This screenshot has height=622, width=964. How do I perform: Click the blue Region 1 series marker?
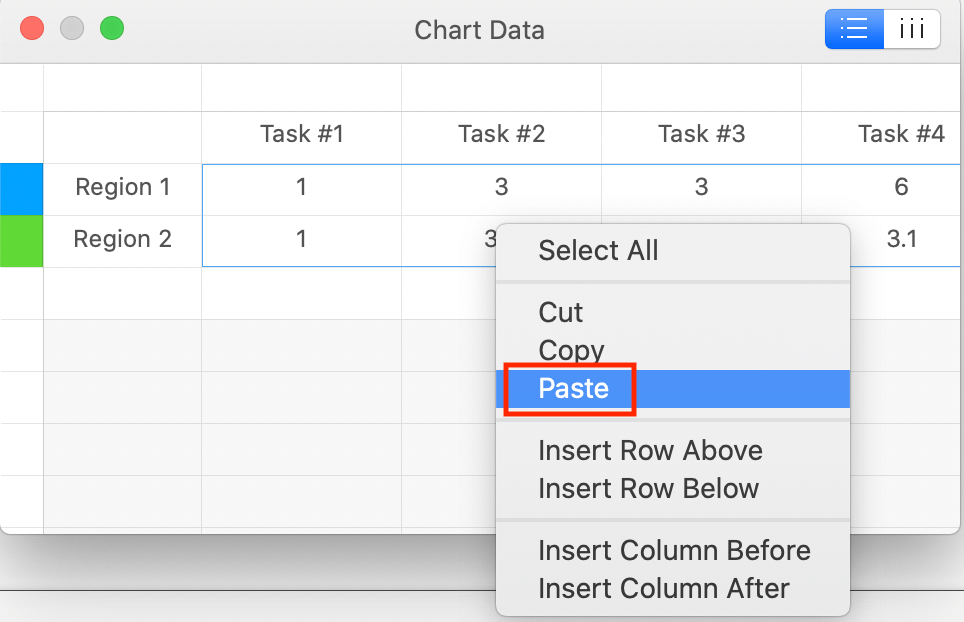(x=21, y=188)
